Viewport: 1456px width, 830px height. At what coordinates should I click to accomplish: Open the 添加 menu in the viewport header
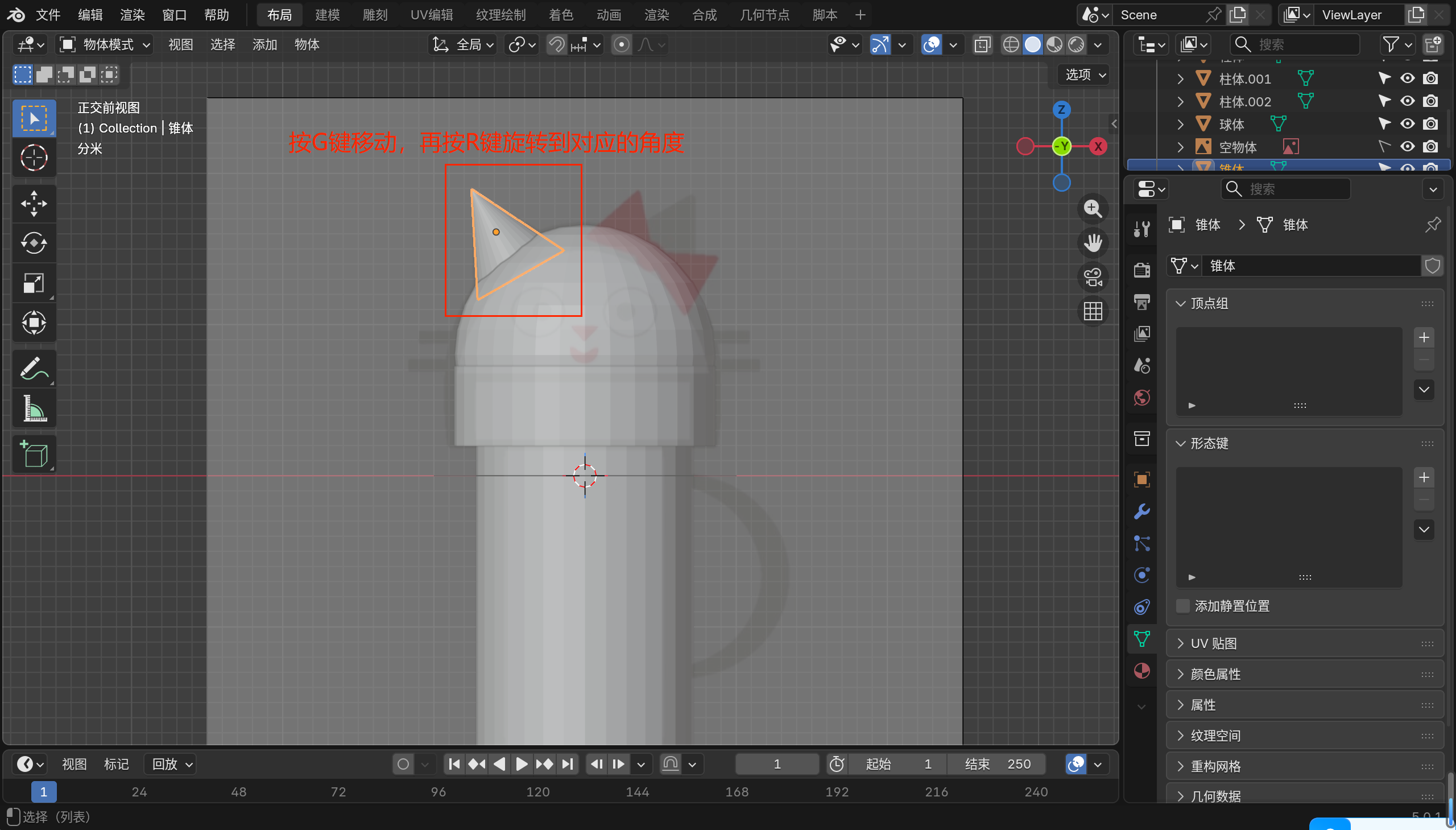point(264,44)
